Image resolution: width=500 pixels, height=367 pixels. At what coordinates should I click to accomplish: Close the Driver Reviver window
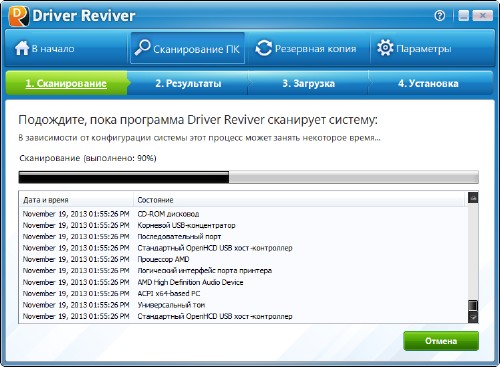pos(482,15)
